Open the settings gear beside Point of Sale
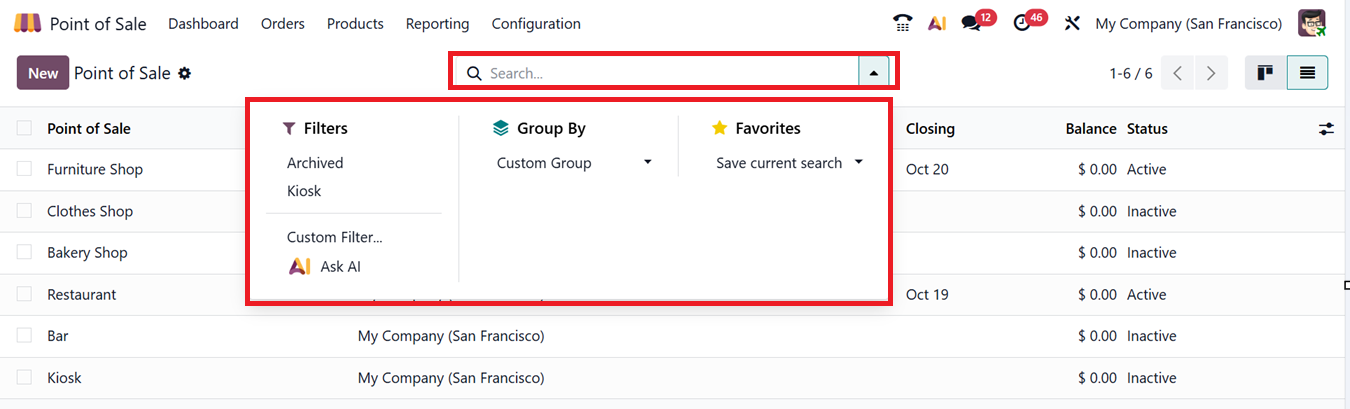Image resolution: width=1350 pixels, height=409 pixels. click(185, 73)
